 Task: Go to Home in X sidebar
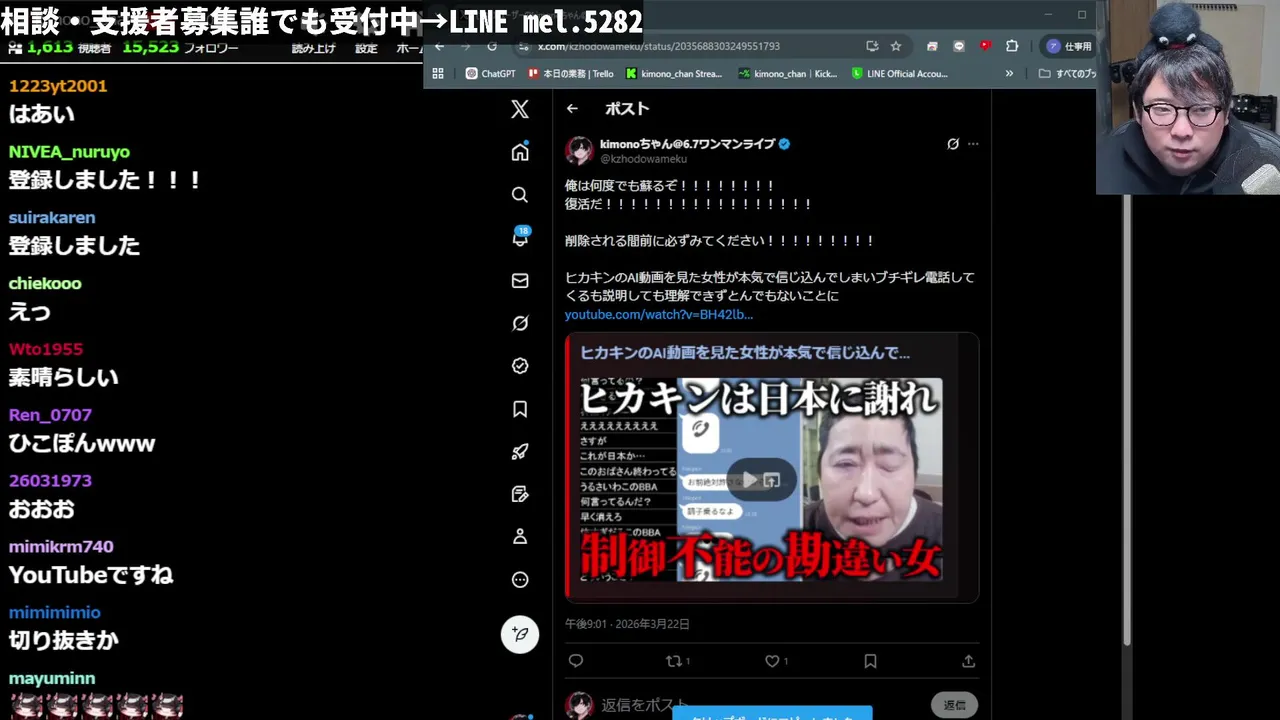(520, 152)
